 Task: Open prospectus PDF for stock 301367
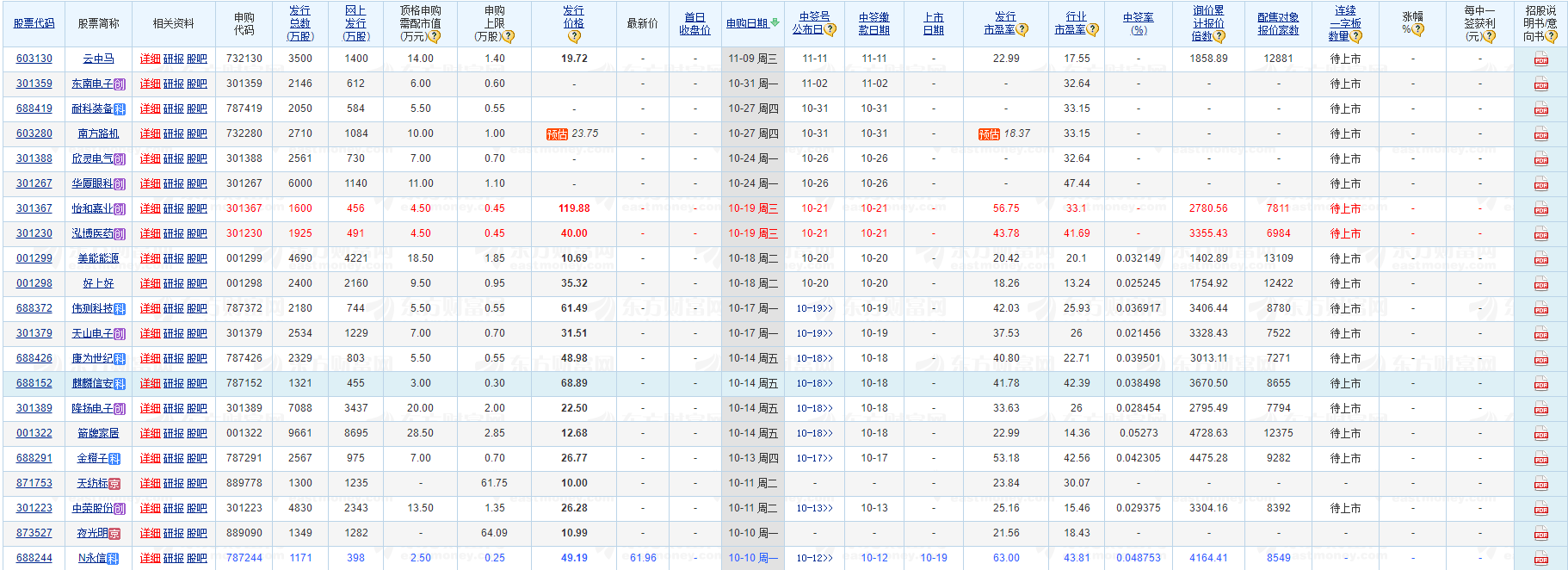(1540, 209)
